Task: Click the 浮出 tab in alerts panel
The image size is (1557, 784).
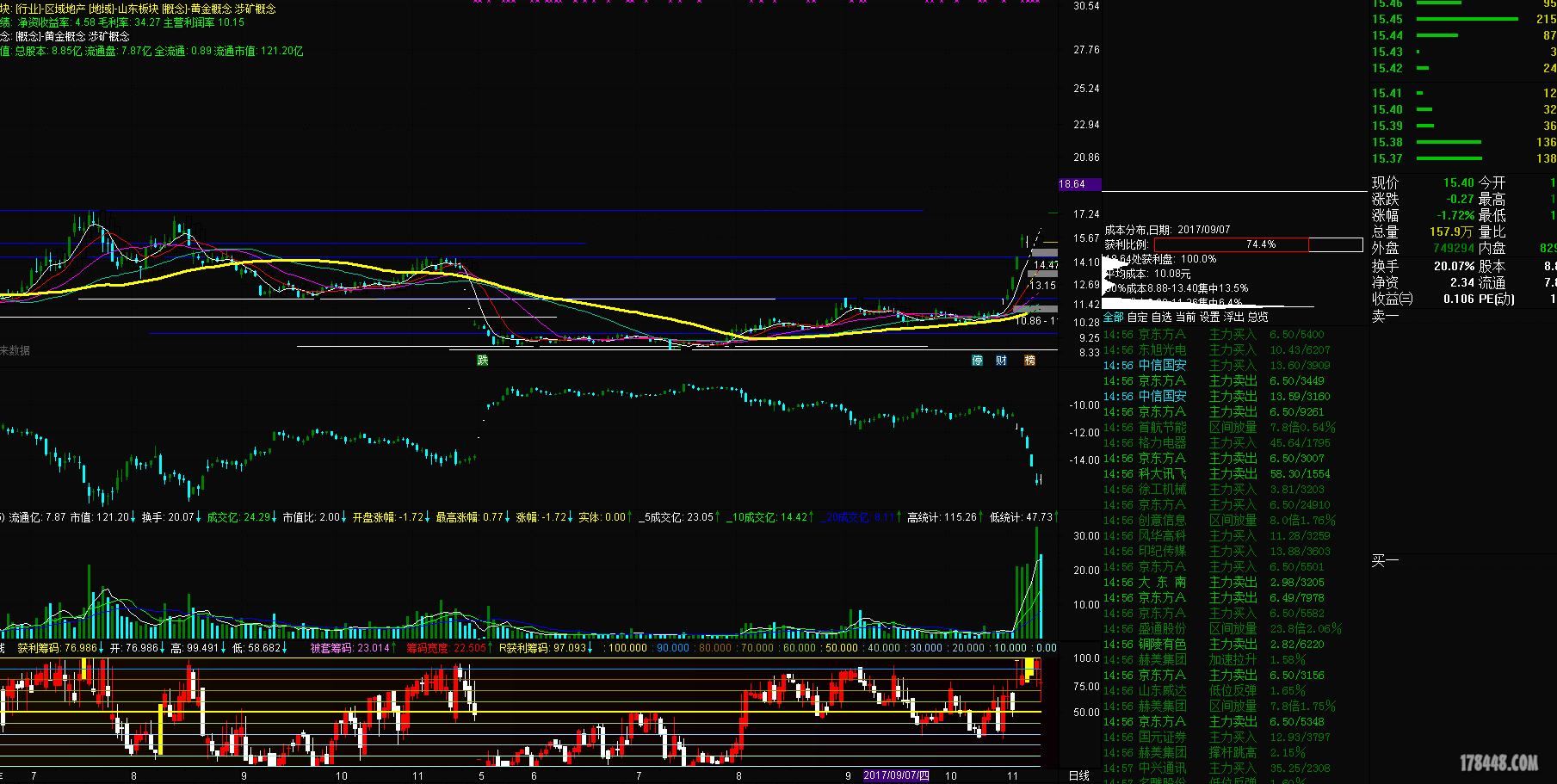Action: coord(1234,318)
